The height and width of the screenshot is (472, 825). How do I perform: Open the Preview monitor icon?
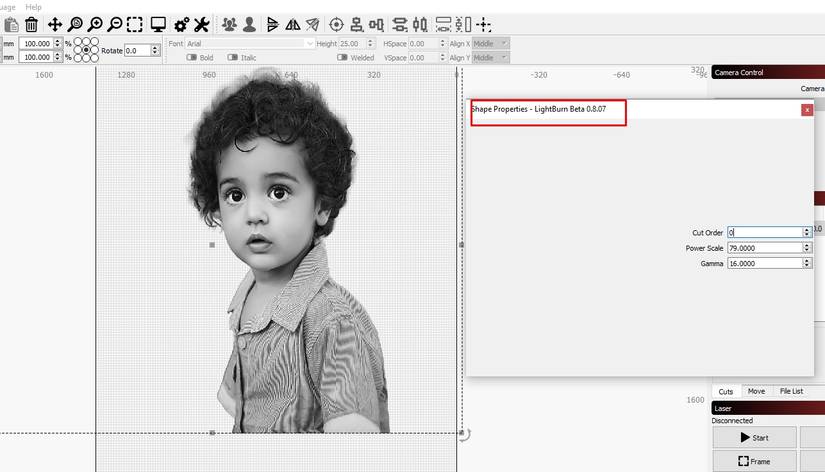pos(158,25)
